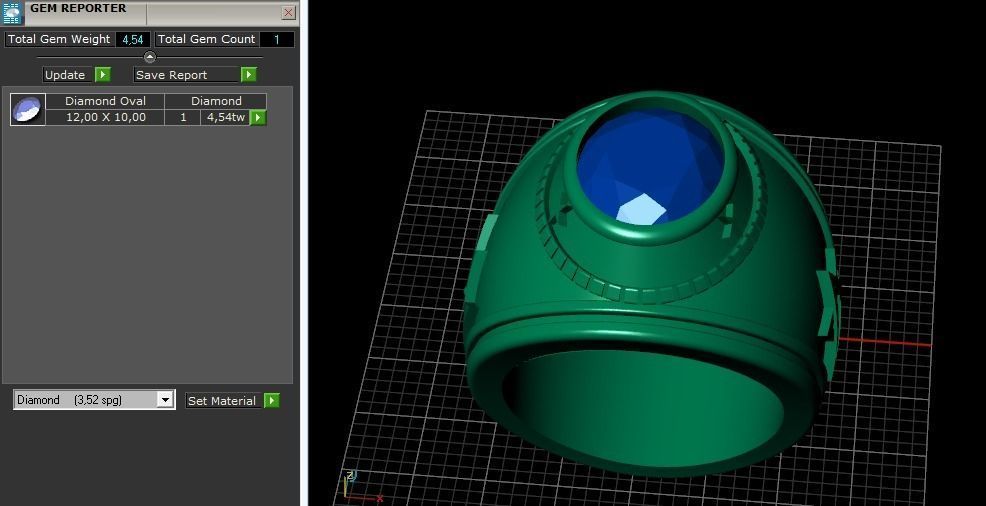Click the Total Gem Weight value field
Image resolution: width=986 pixels, height=506 pixels.
pyautogui.click(x=133, y=40)
